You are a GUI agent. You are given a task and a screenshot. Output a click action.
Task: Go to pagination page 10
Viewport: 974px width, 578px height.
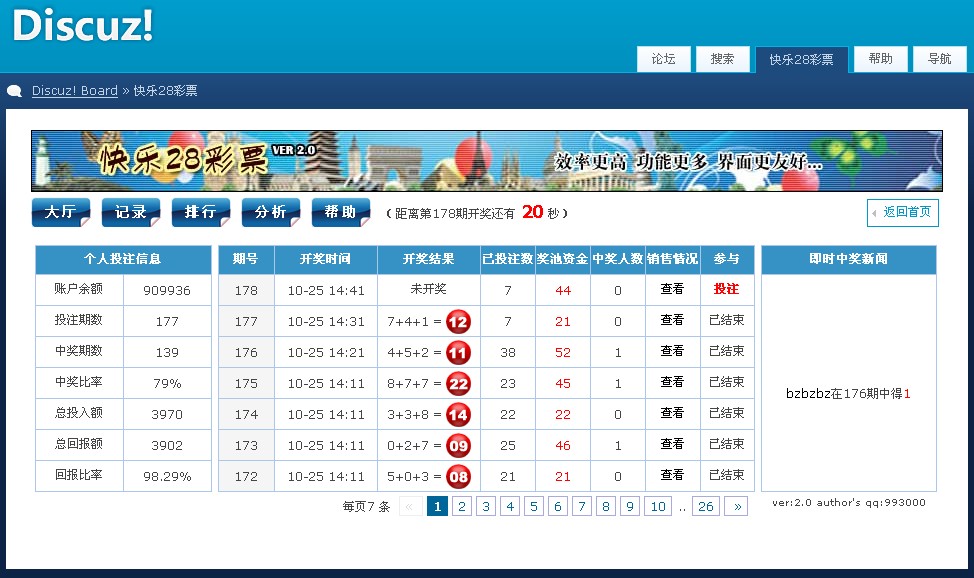tap(658, 507)
